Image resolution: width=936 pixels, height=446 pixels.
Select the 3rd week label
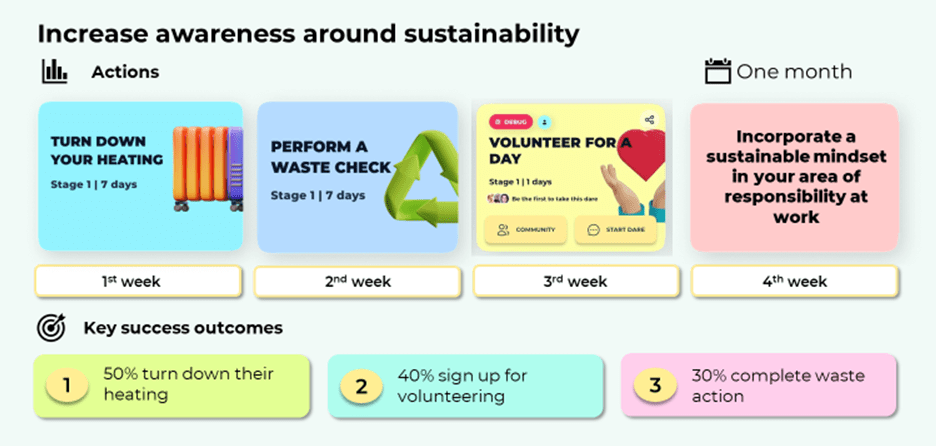(x=576, y=281)
